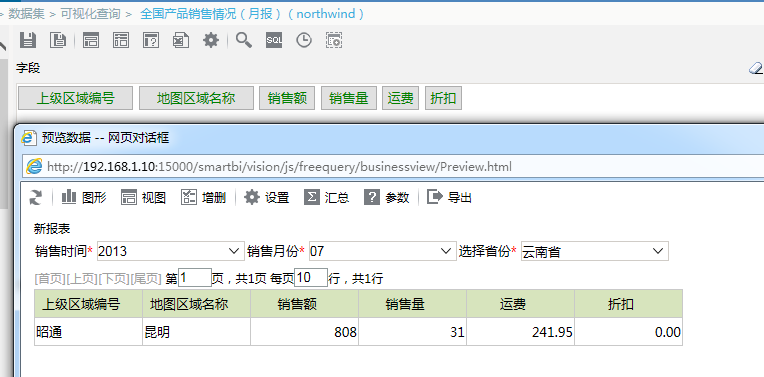Click the clock schedule icon
This screenshot has height=377, width=764.
[304, 40]
